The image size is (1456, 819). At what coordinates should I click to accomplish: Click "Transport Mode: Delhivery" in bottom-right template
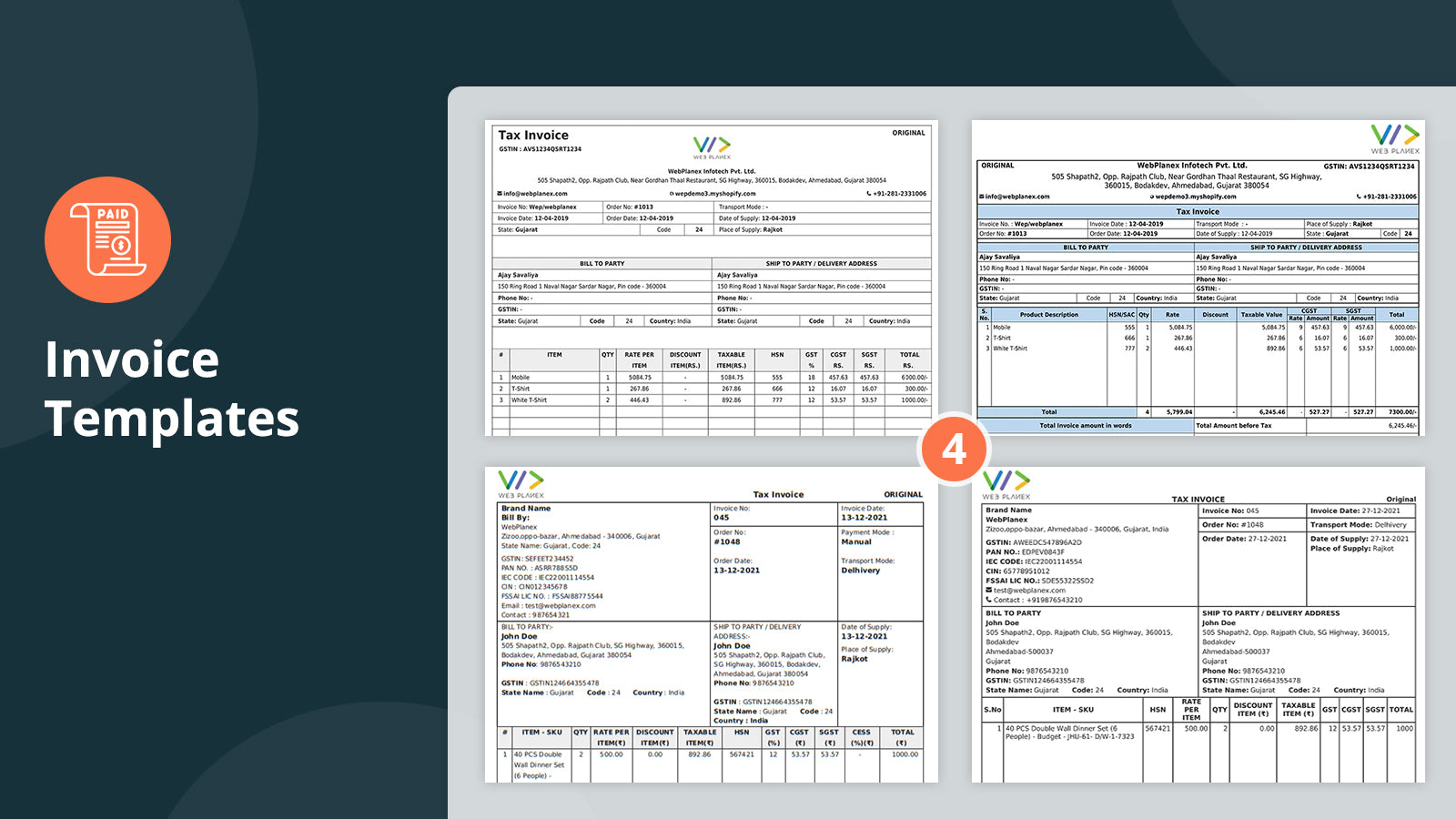pos(1359,525)
